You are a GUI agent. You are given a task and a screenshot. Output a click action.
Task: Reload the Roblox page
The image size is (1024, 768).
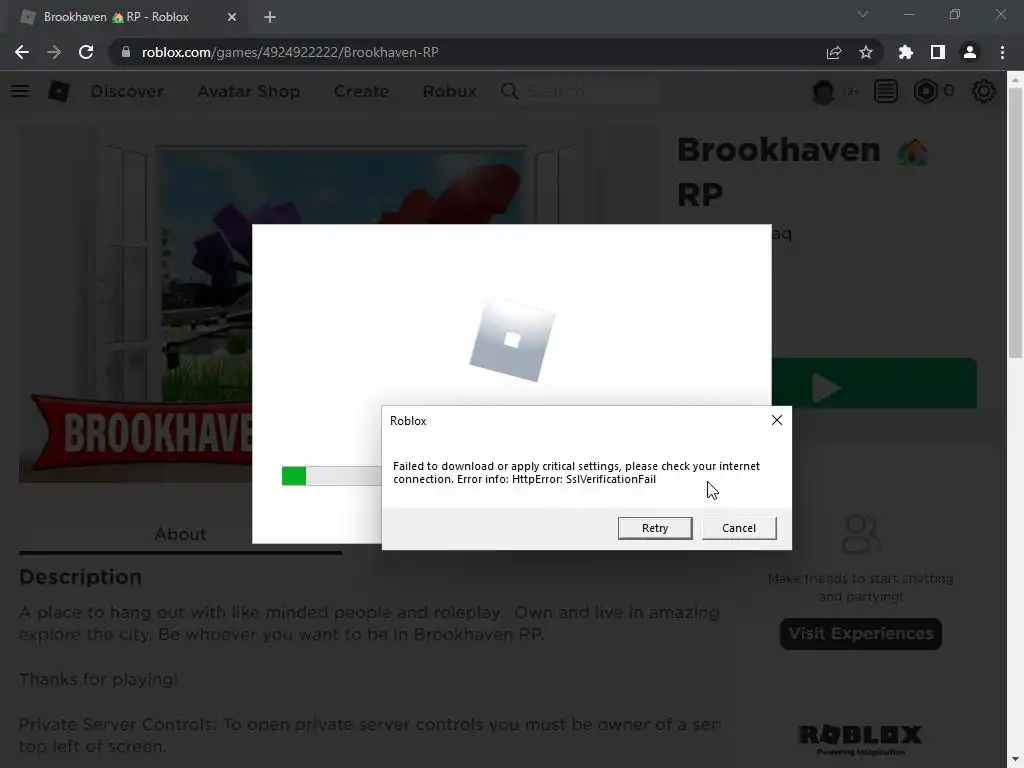86,52
